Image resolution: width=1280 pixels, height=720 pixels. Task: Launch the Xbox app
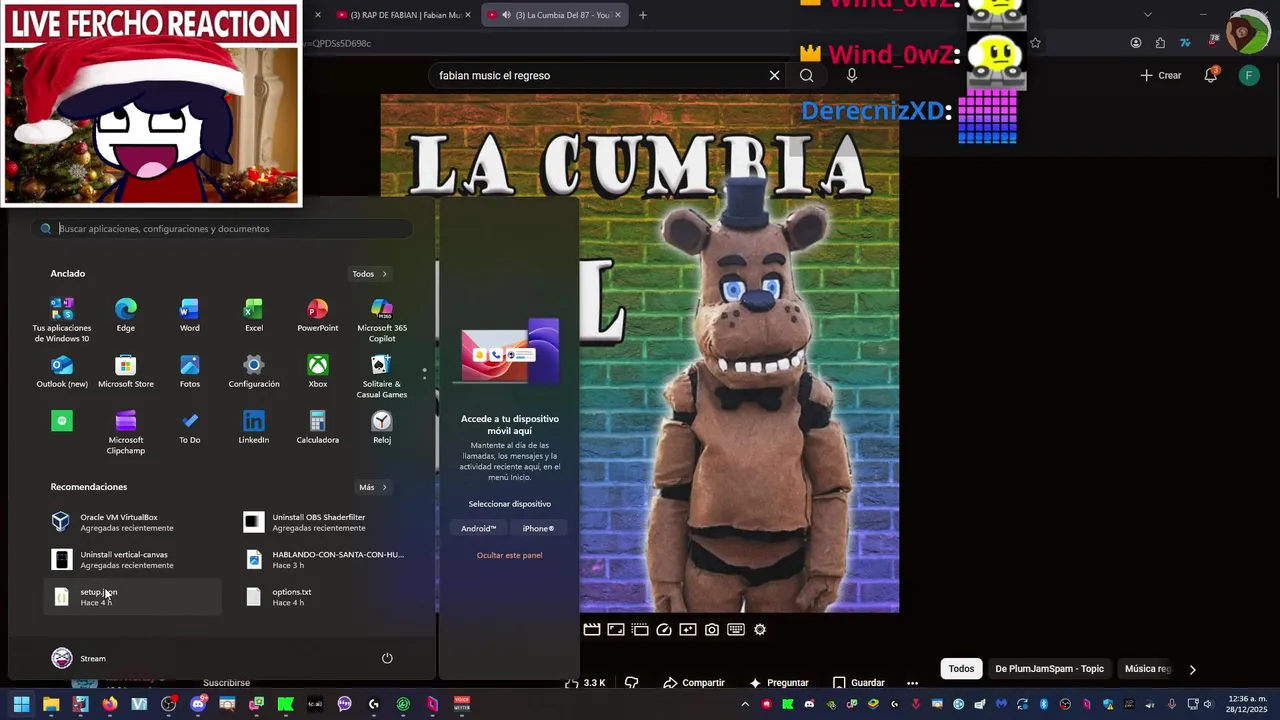tap(317, 371)
